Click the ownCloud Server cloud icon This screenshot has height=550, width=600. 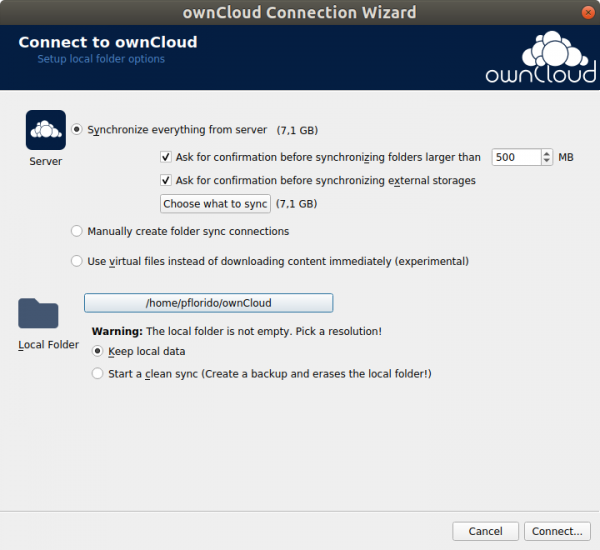pyautogui.click(x=46, y=130)
